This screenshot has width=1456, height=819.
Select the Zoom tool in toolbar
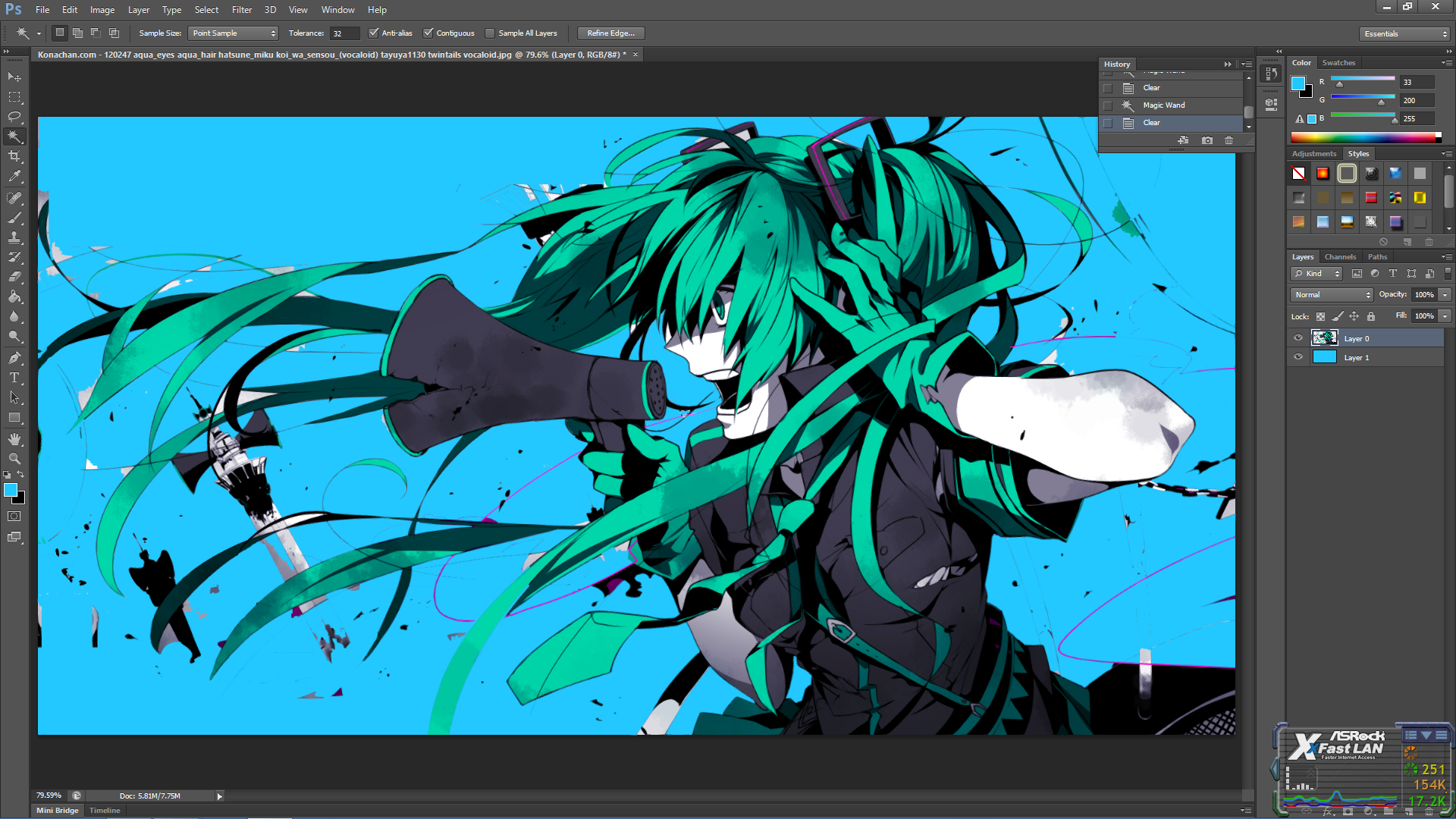click(14, 459)
